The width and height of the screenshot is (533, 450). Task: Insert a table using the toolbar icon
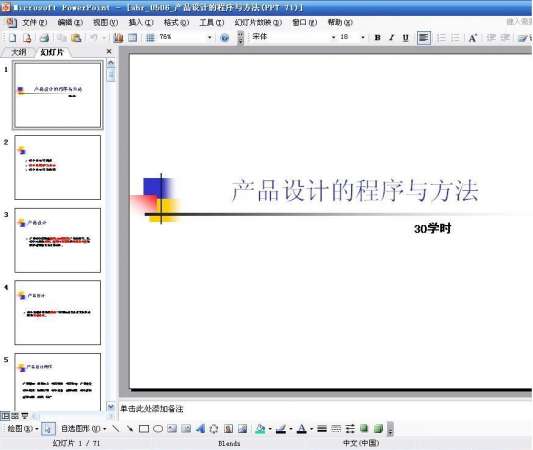pos(133,37)
